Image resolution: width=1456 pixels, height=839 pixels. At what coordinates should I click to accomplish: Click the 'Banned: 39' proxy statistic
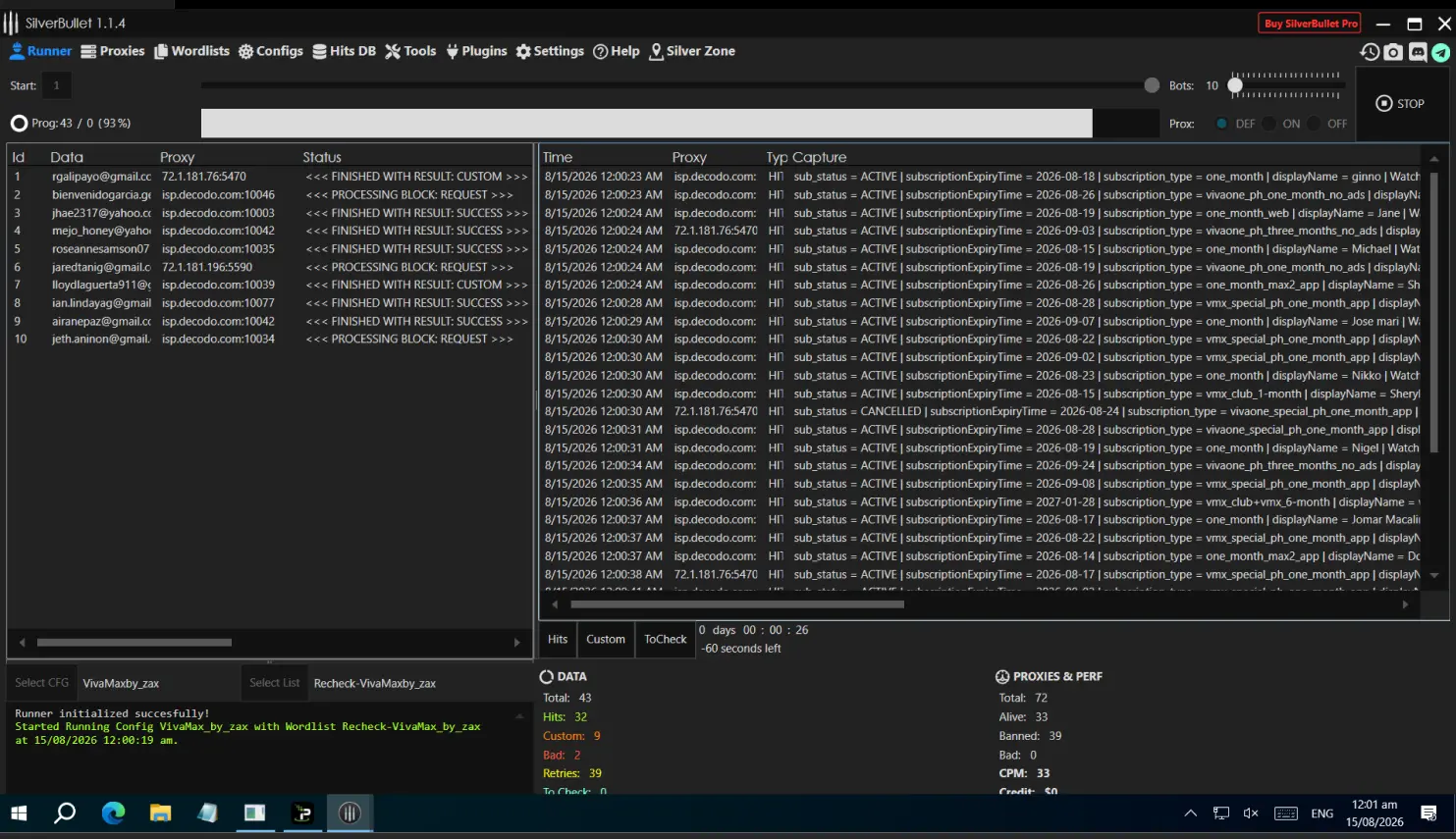[x=1030, y=736]
